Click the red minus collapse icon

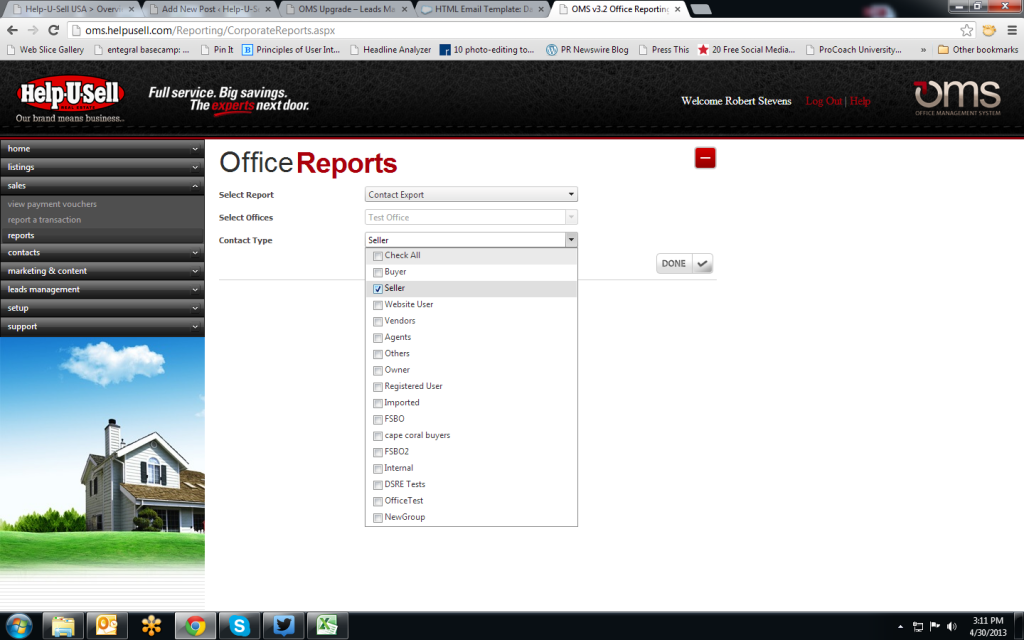coord(706,158)
